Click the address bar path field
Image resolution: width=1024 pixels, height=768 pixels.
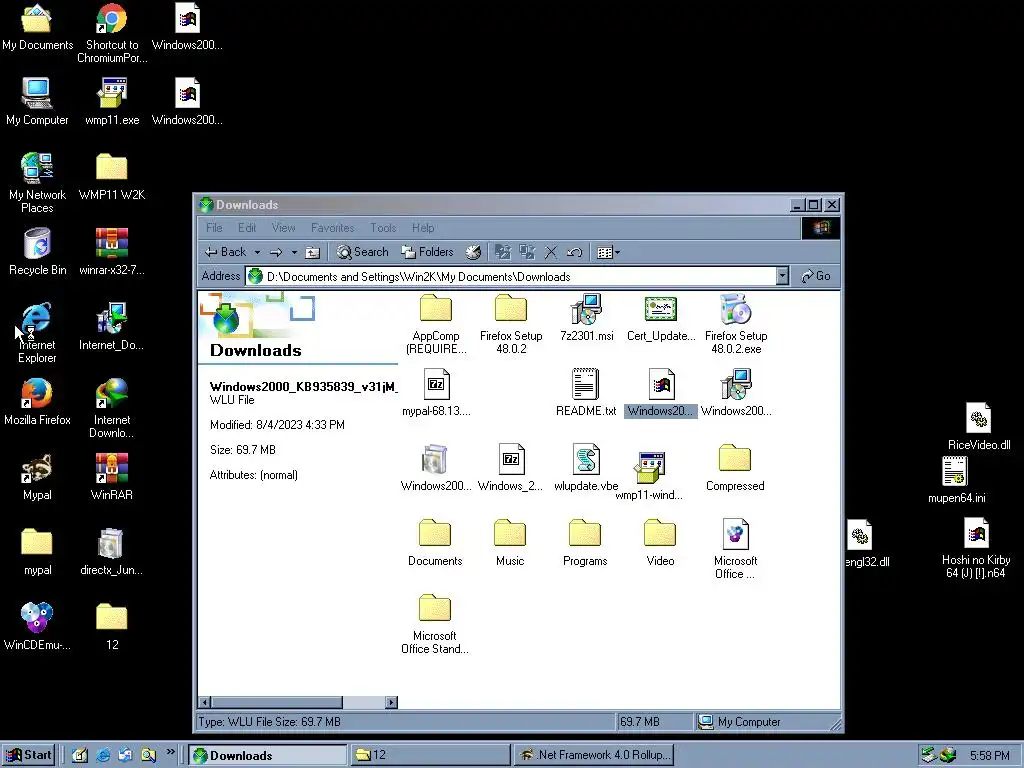point(511,276)
